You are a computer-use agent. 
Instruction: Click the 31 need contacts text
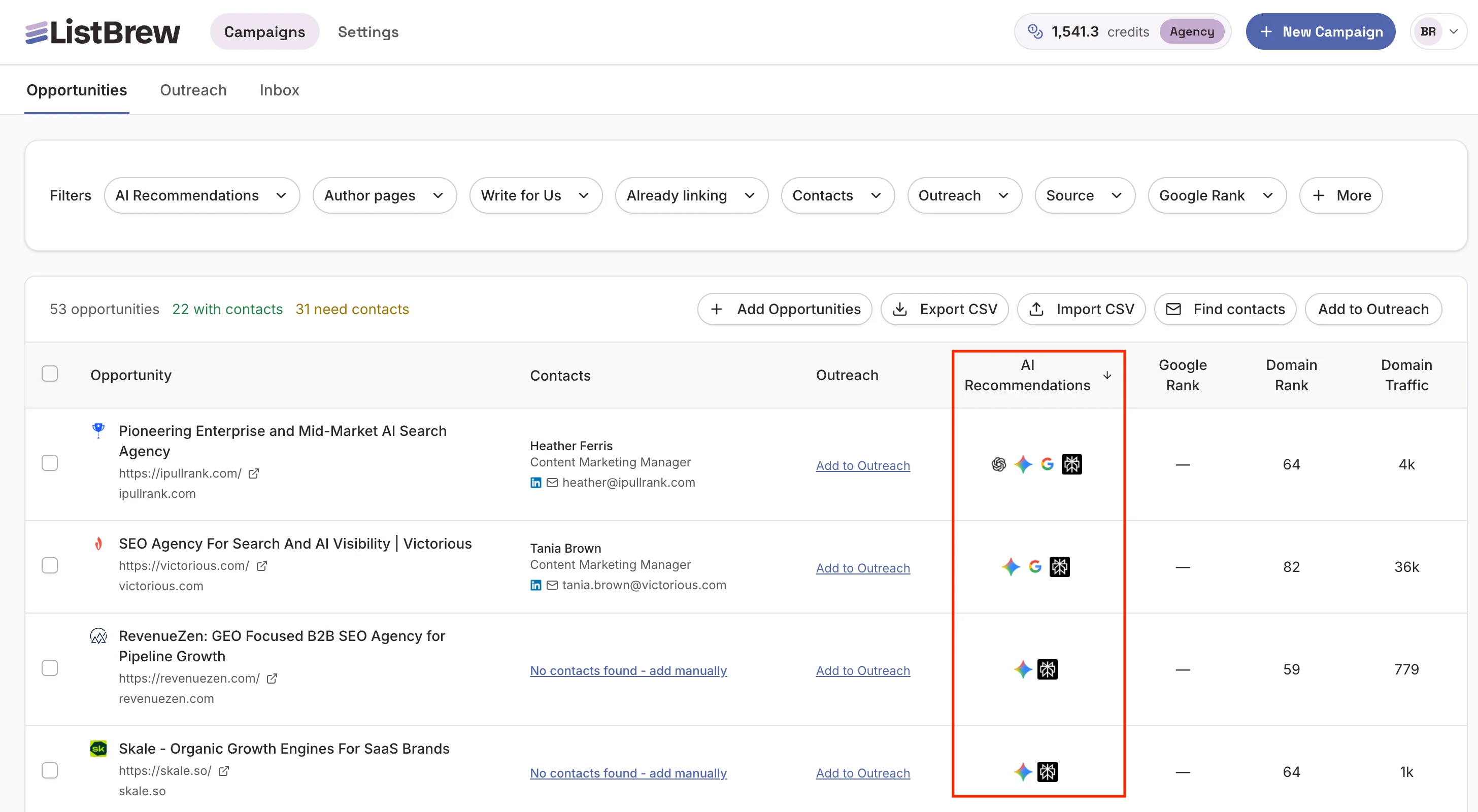[352, 309]
